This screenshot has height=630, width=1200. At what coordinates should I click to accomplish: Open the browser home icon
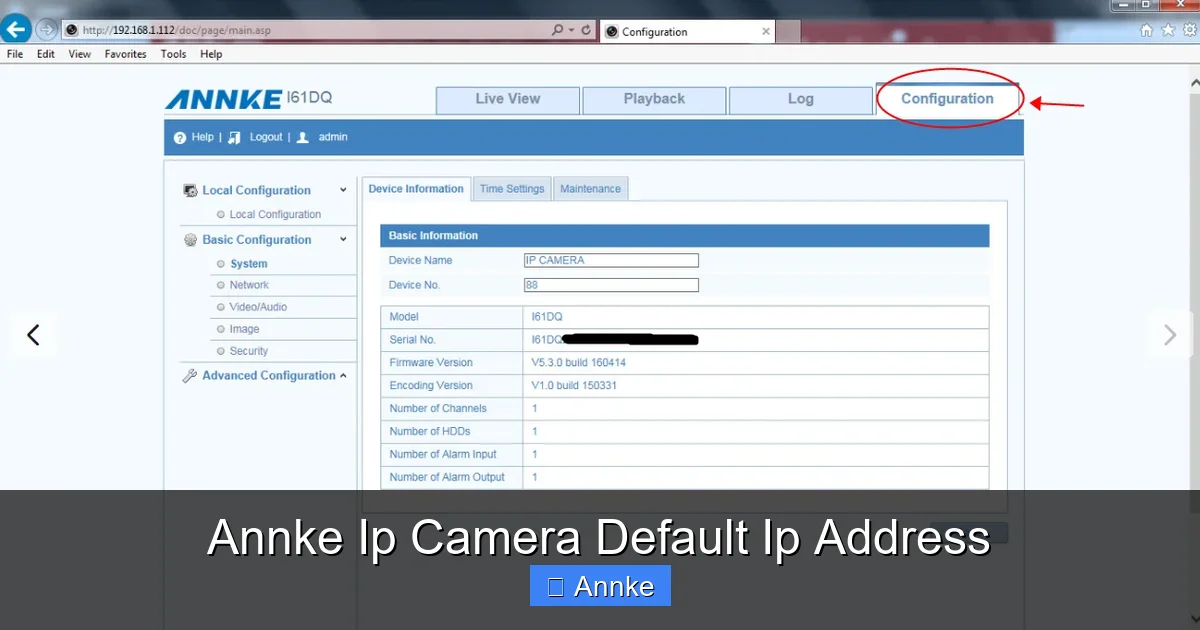1146,30
